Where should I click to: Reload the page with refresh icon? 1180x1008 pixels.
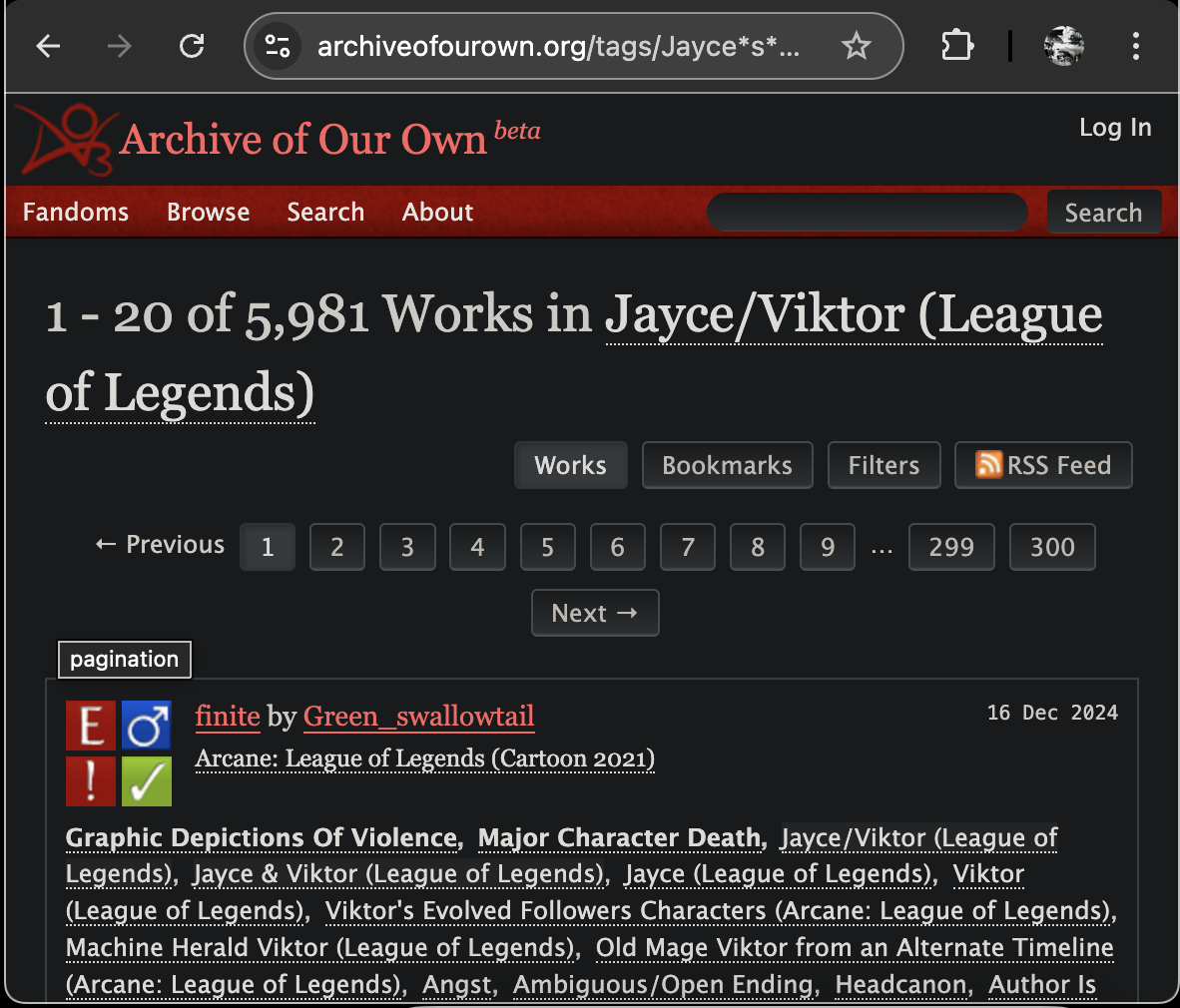(192, 47)
